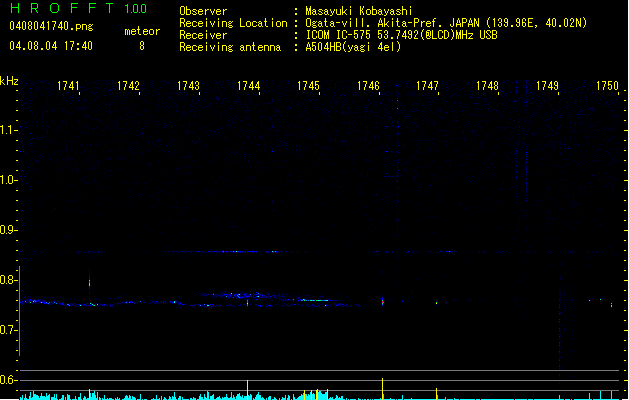This screenshot has height=400, width=629.
Task: Click the 1748 time axis marker
Action: coord(487,86)
